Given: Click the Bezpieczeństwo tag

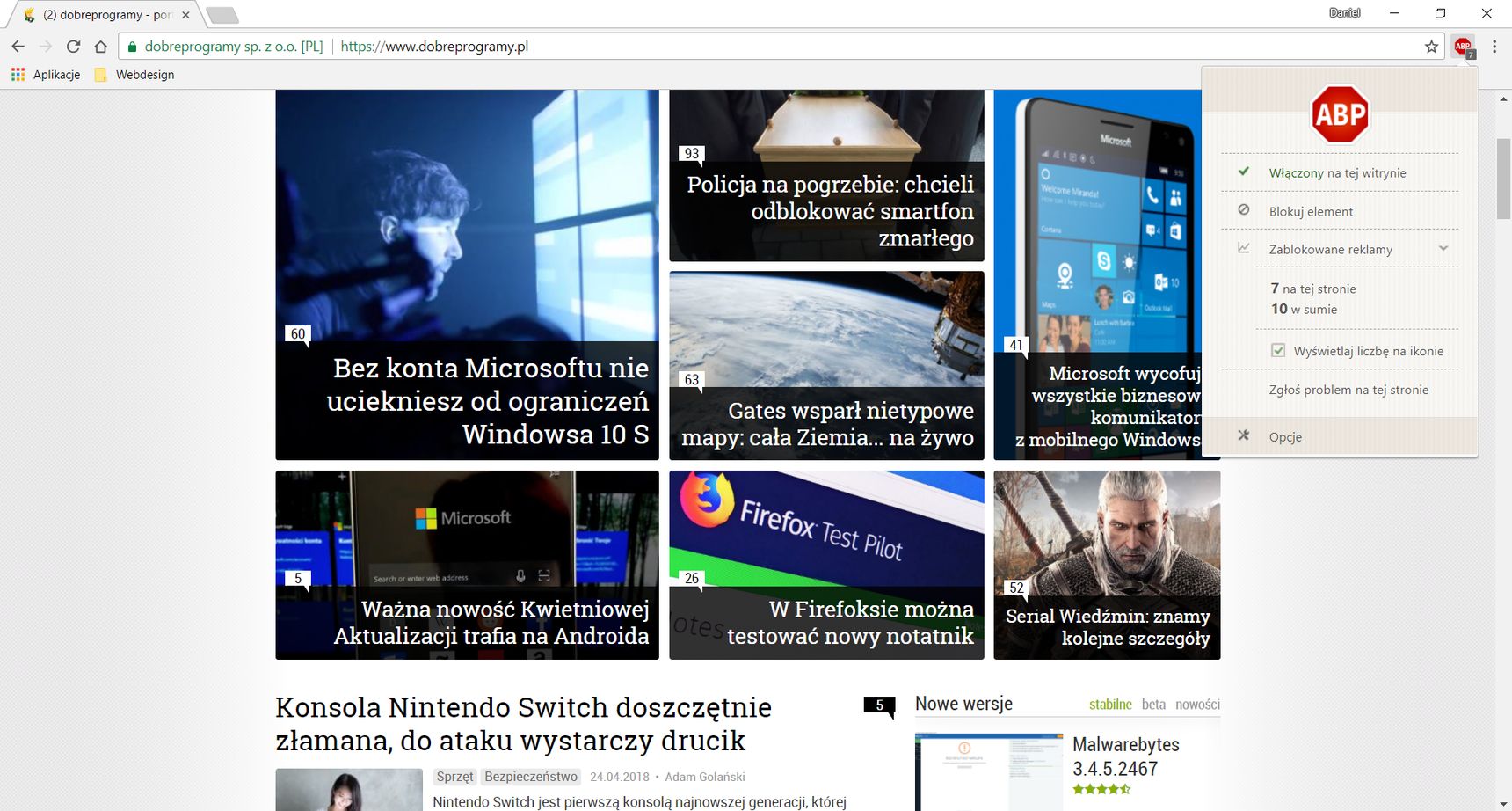Looking at the screenshot, I should tap(531, 777).
